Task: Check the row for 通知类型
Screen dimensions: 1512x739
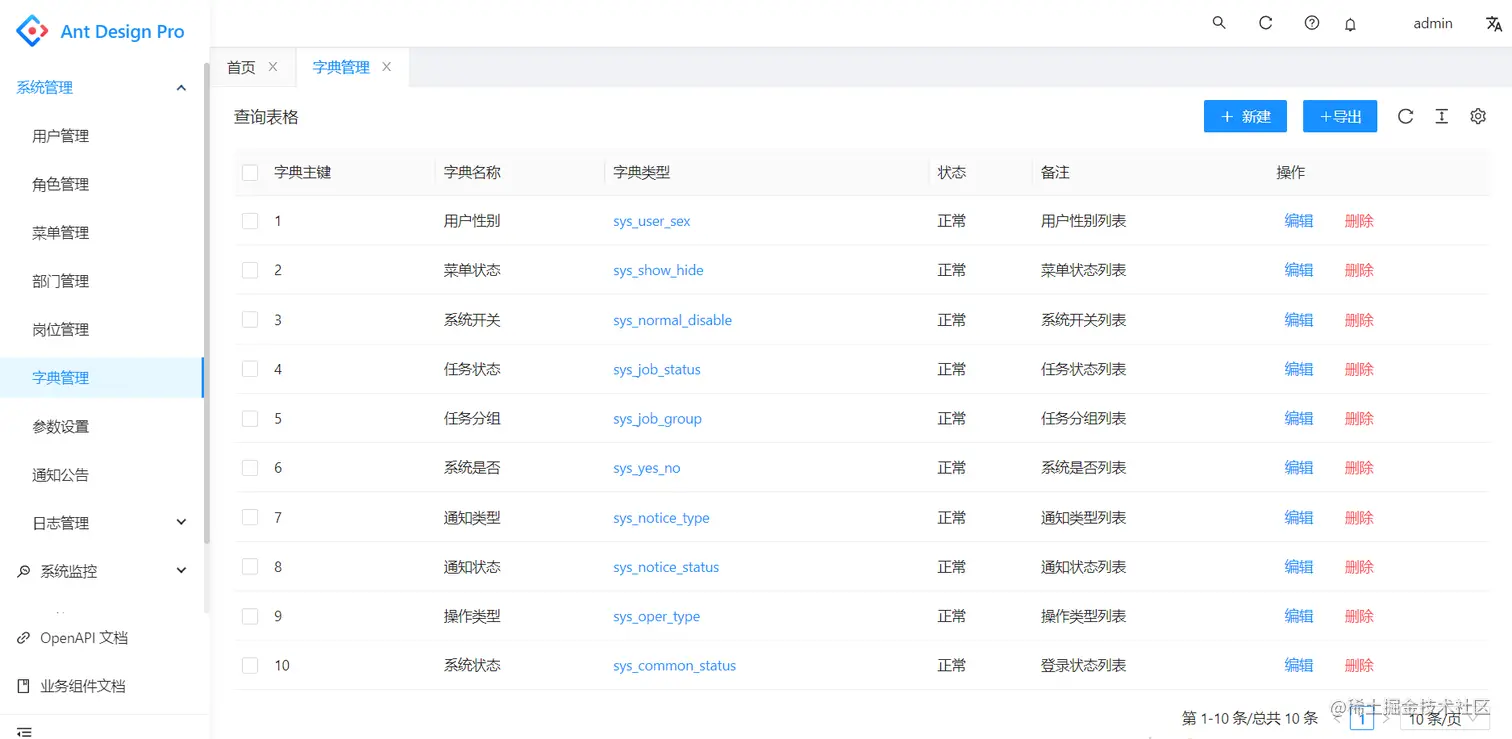Action: tap(250, 517)
